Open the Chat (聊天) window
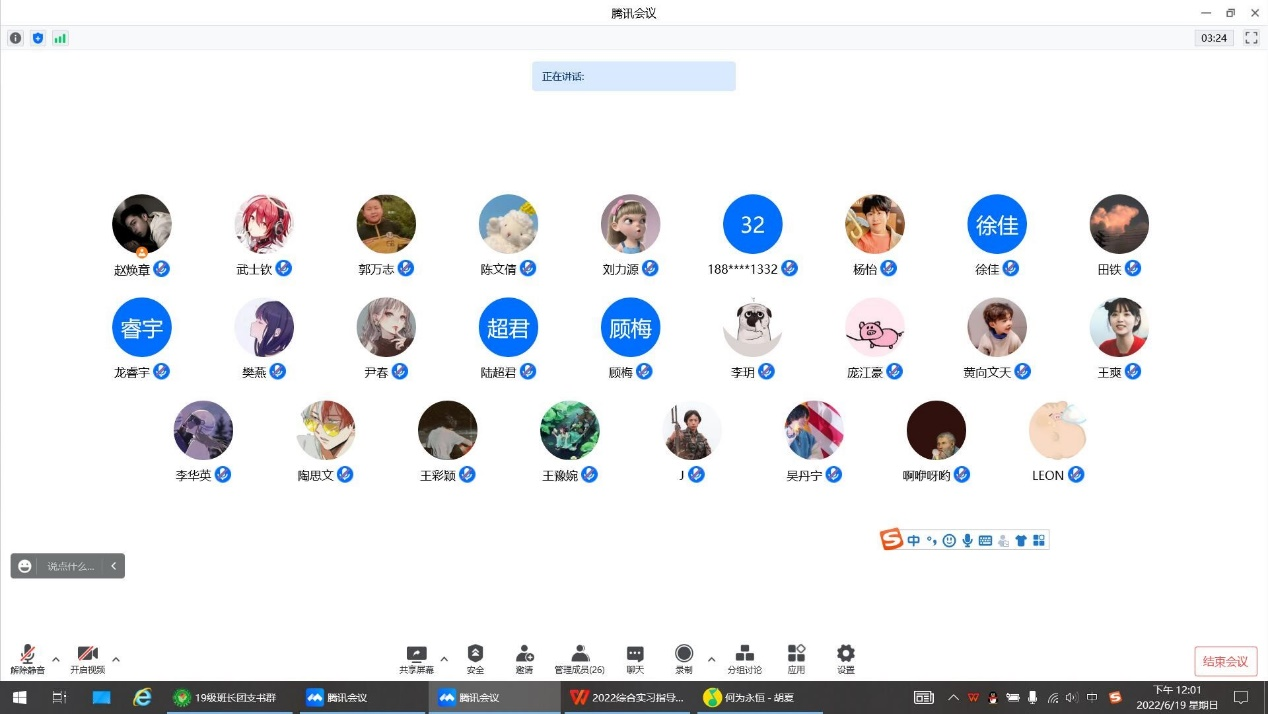Screen dimensions: 1268x714 coord(635,659)
